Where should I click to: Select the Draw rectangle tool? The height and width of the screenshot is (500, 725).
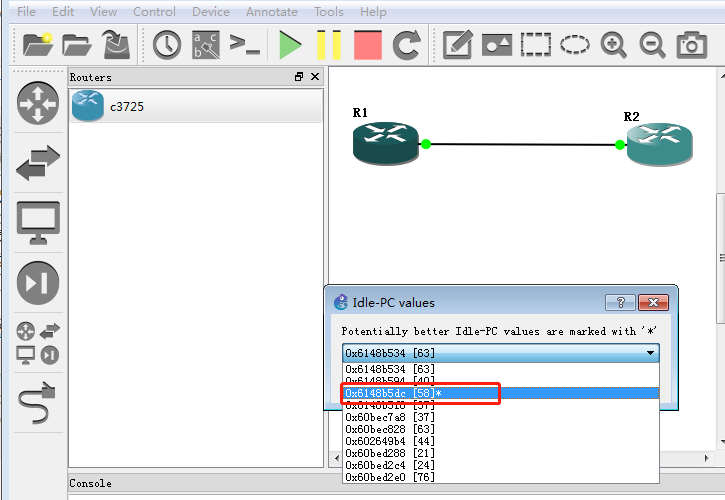pos(536,45)
